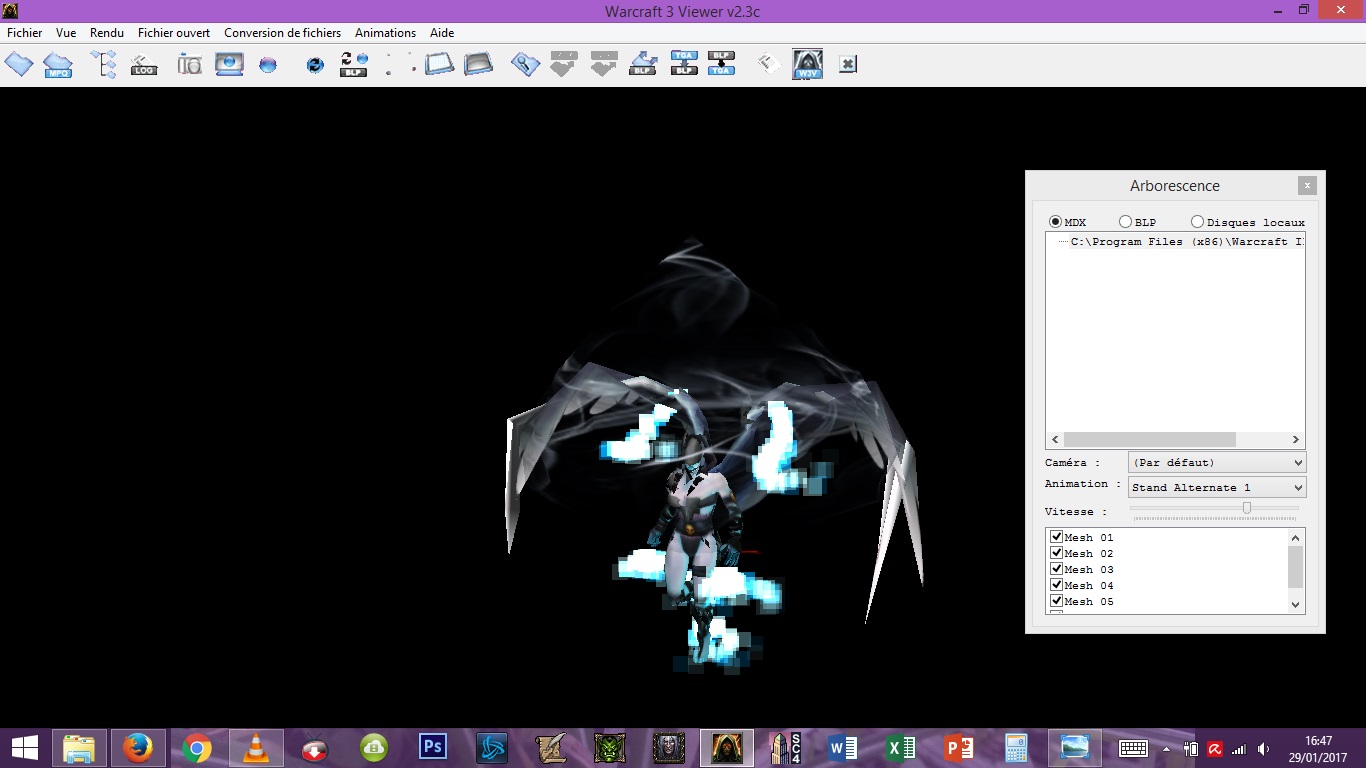
Task: Open the Fichier menu
Action: pos(25,33)
